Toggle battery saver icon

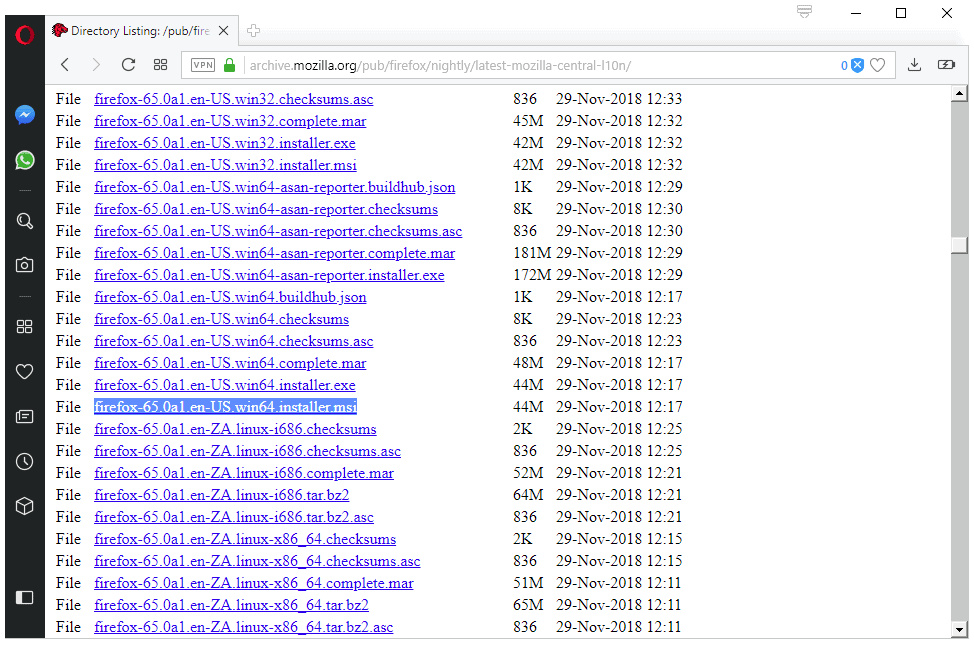click(946, 65)
